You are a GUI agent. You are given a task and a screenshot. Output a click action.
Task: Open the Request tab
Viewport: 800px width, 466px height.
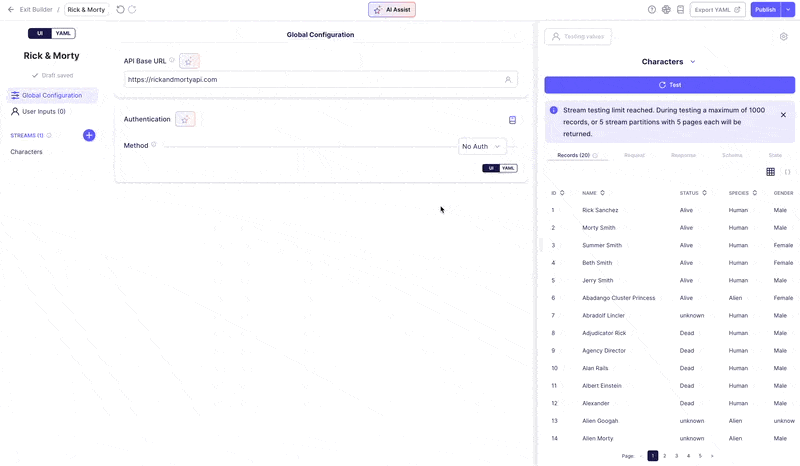(x=634, y=155)
